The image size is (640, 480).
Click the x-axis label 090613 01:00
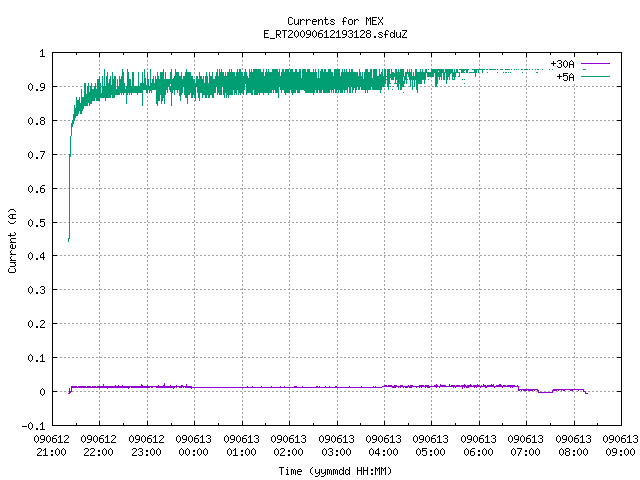[x=241, y=445]
